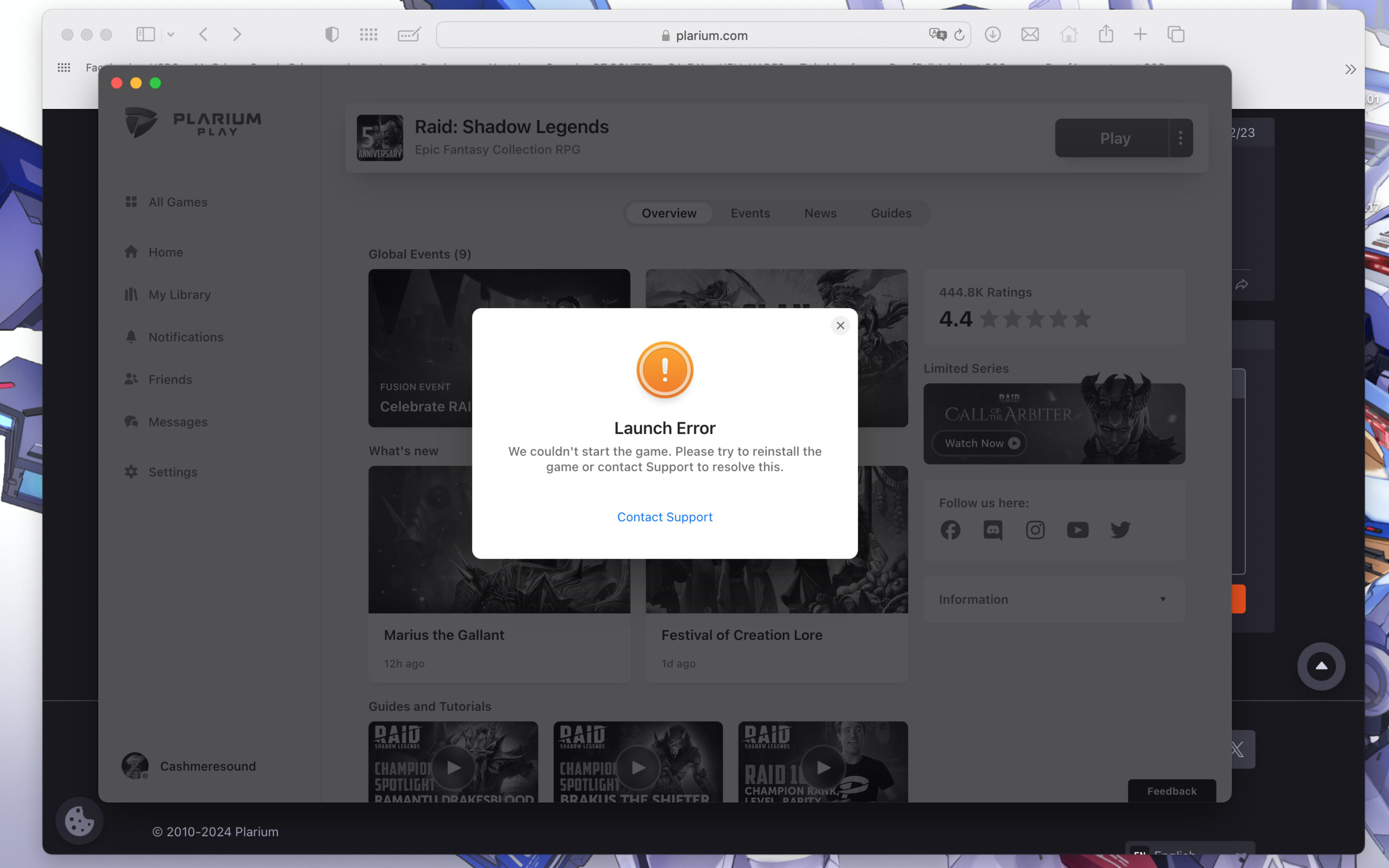Click the Safari mail envelope icon
The image size is (1389, 868).
[1030, 34]
